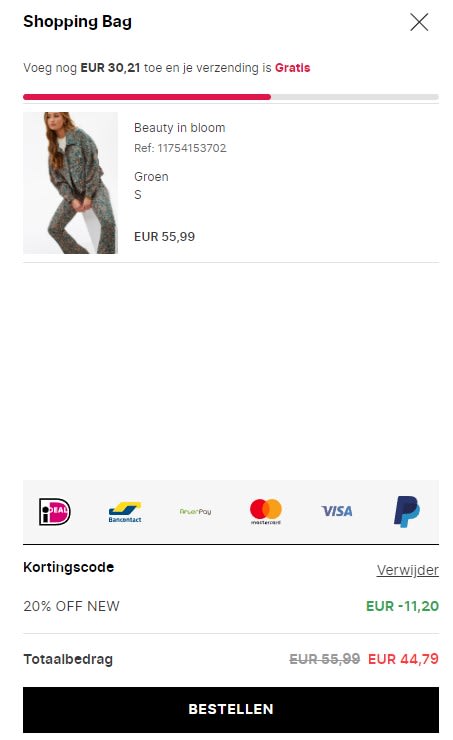The image size is (453, 740).
Task: Click the Shopping Bag title
Action: click(x=77, y=22)
